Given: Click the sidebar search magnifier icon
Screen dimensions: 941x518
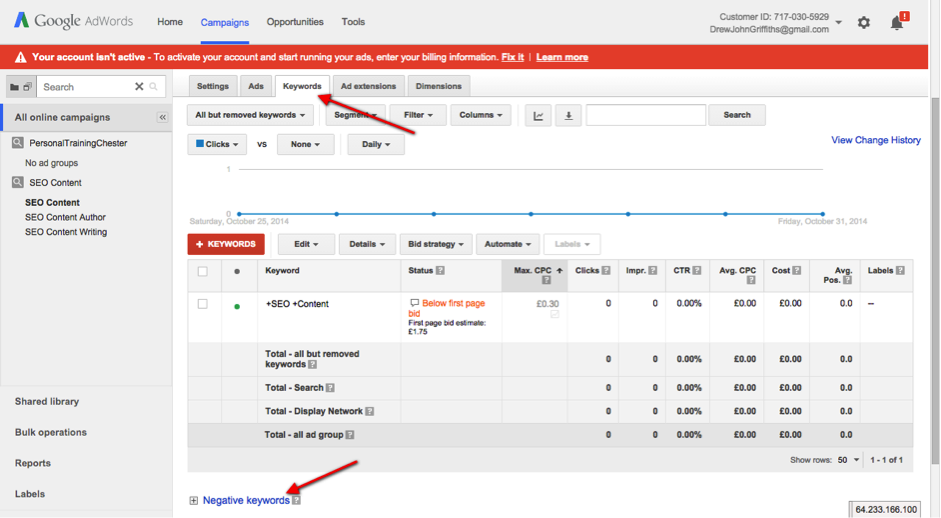Looking at the screenshot, I should (154, 86).
